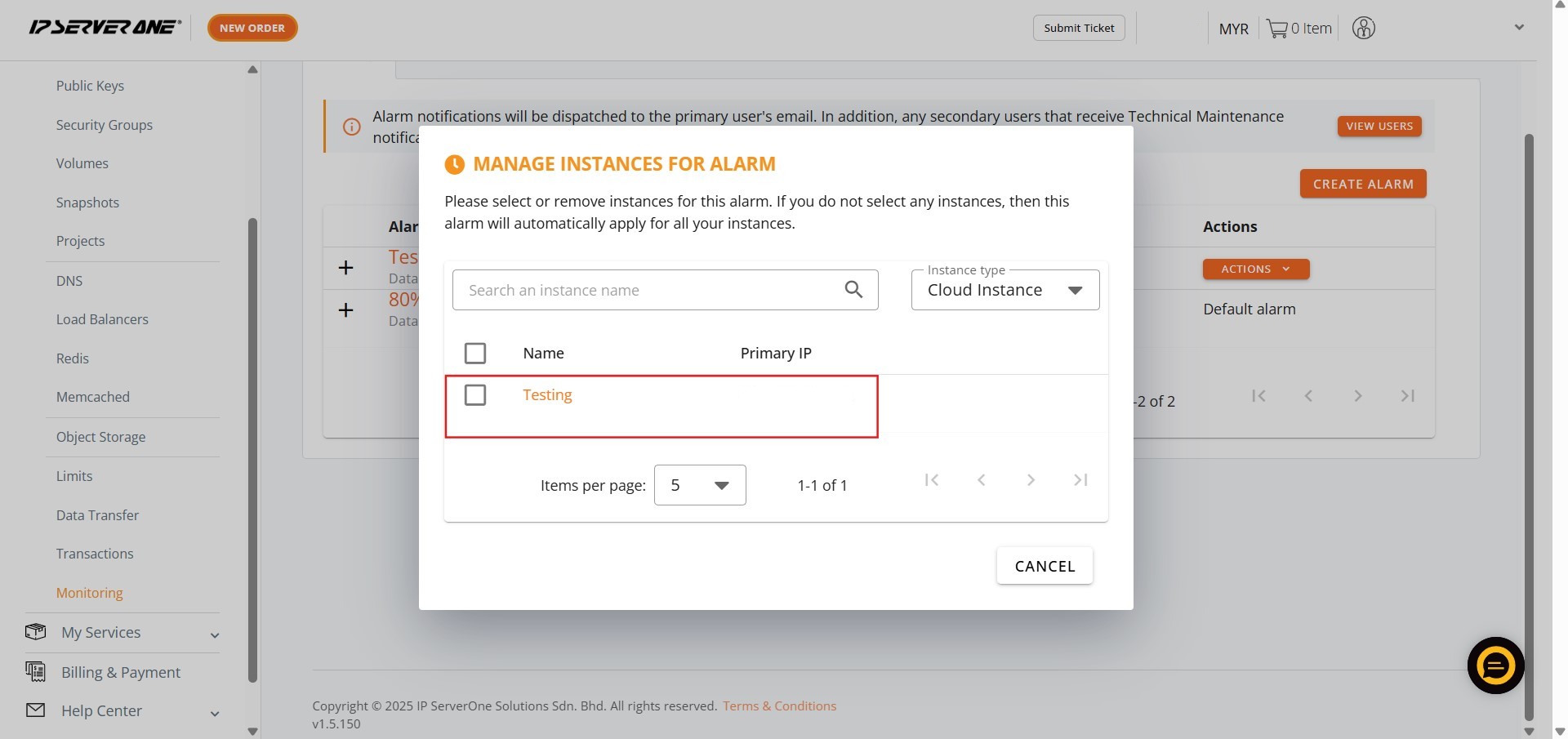Click the IP ServerOne logo
The height and width of the screenshot is (739, 1568).
coord(105,28)
